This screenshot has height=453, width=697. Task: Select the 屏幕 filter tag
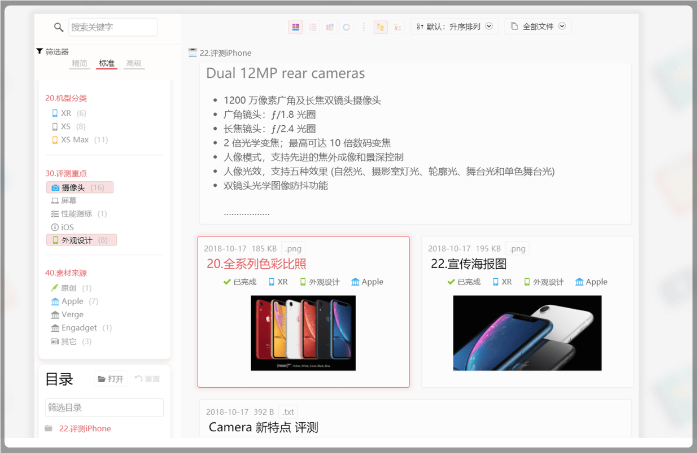(x=64, y=201)
